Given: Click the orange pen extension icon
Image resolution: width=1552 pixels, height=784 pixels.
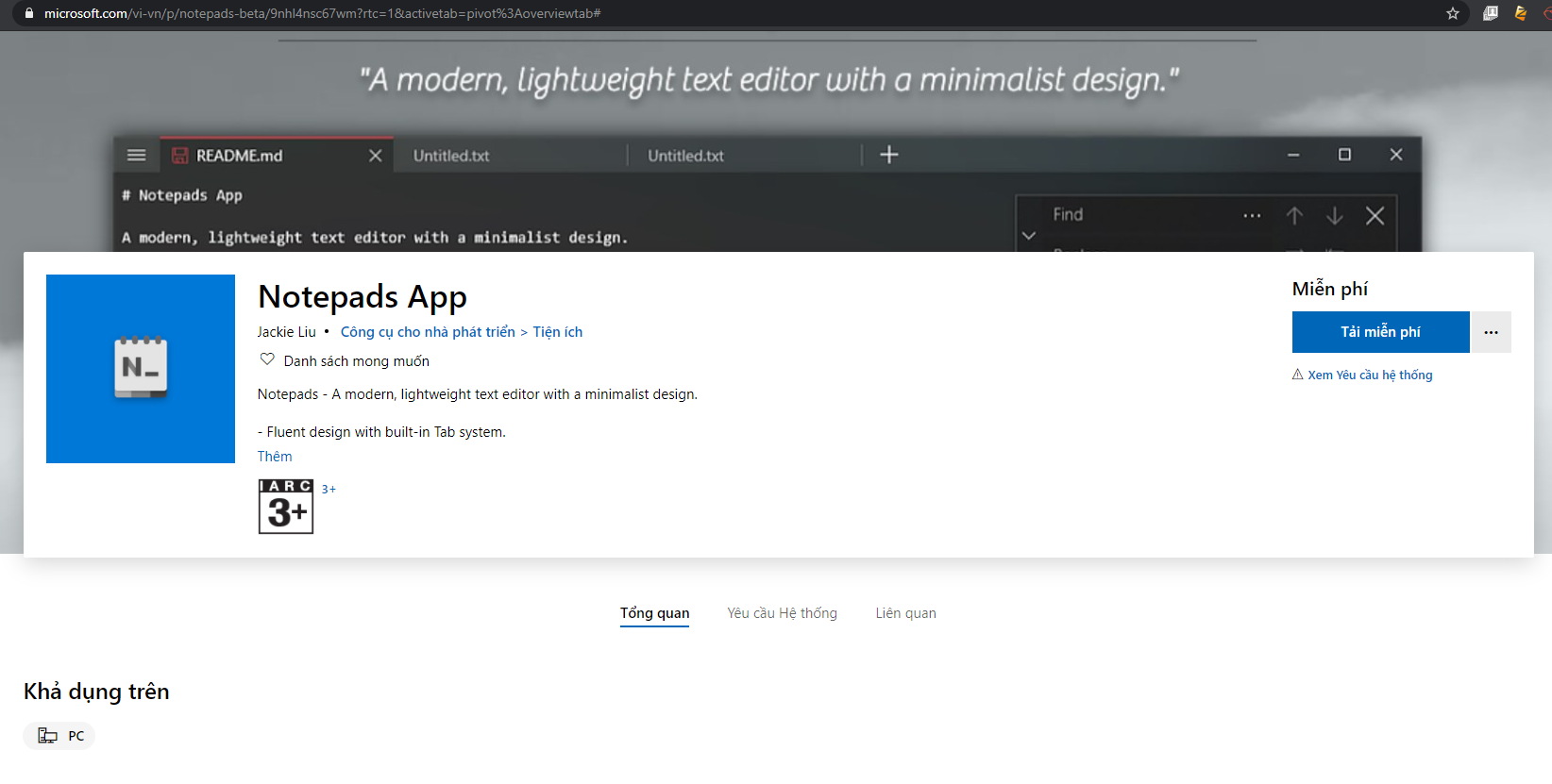Looking at the screenshot, I should tap(1521, 13).
